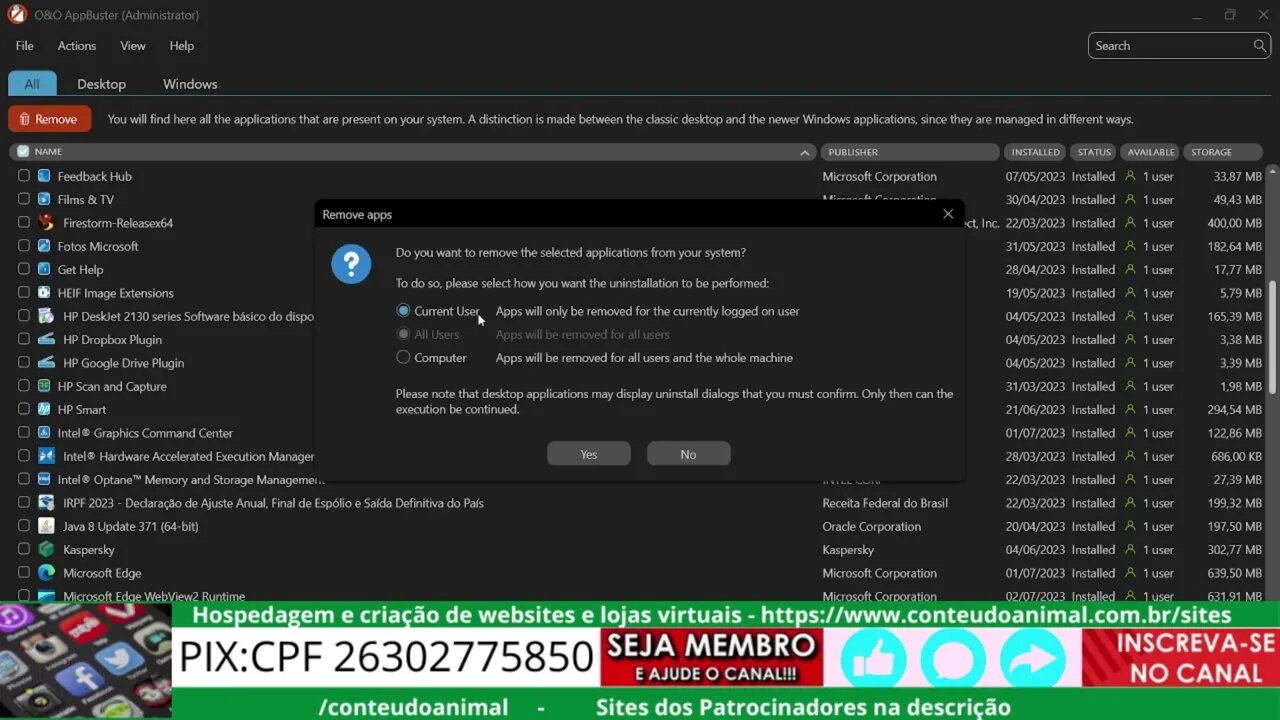Click the Oracle Corporation publisher cell
The image size is (1280, 720).
[x=871, y=526]
